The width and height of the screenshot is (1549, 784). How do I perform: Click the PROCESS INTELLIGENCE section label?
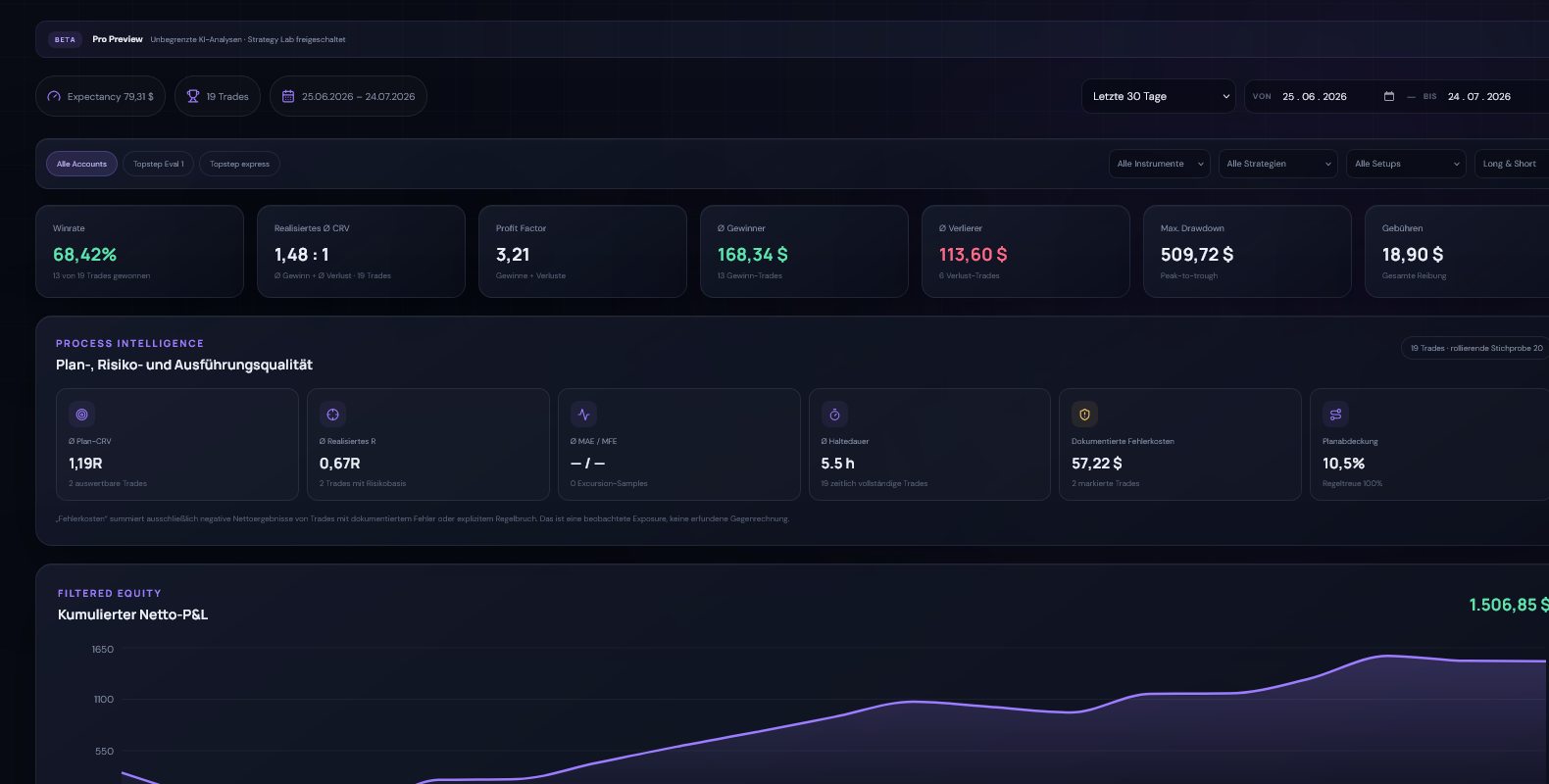[129, 343]
